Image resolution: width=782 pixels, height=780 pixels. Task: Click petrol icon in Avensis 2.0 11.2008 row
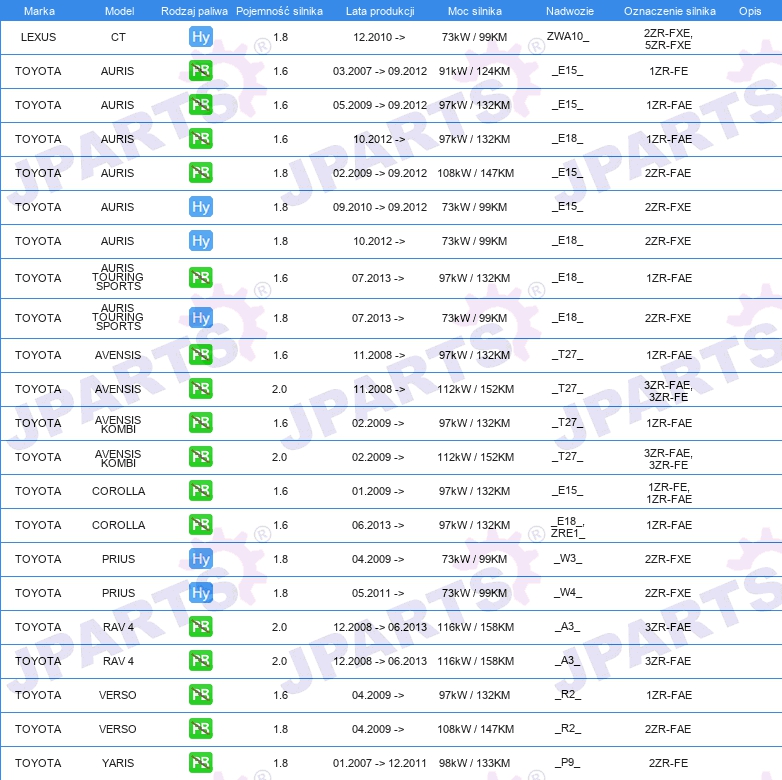click(x=201, y=389)
